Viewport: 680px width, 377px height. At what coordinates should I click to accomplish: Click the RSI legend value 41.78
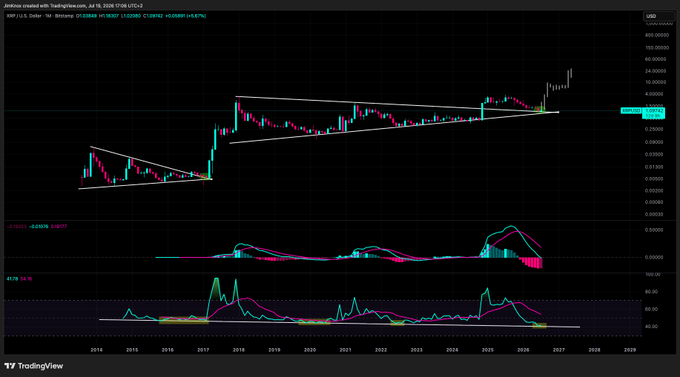[x=12, y=279]
